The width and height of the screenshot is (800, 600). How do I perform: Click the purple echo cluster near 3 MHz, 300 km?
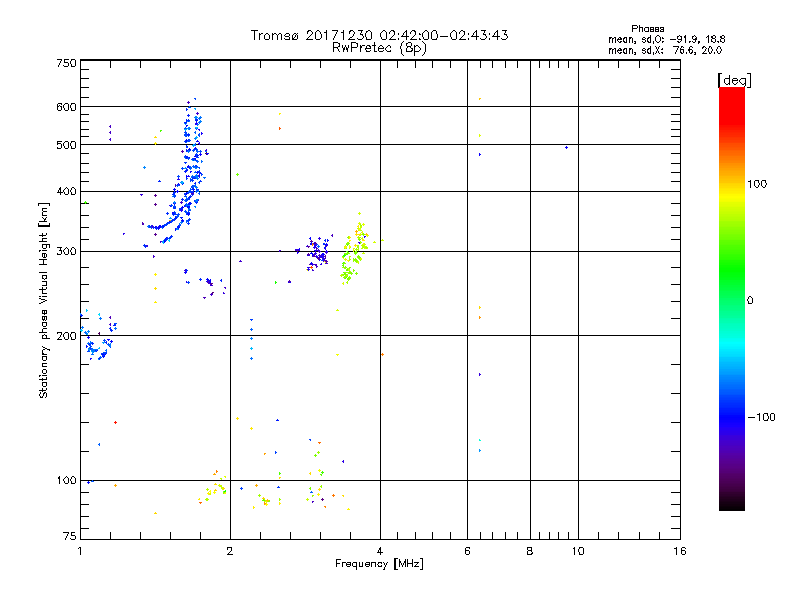317,253
